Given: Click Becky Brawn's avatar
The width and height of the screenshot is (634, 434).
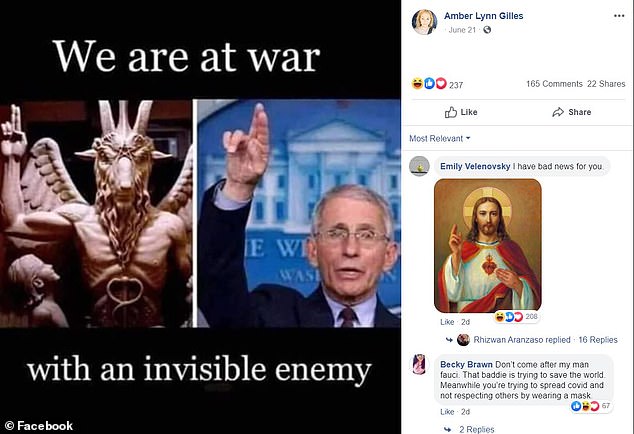Looking at the screenshot, I should point(419,364).
